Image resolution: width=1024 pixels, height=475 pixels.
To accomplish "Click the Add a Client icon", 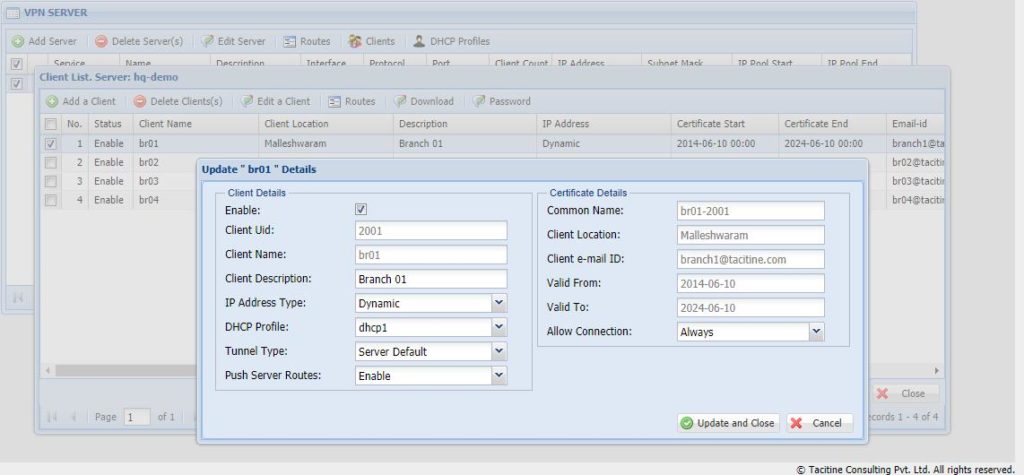I will point(52,101).
